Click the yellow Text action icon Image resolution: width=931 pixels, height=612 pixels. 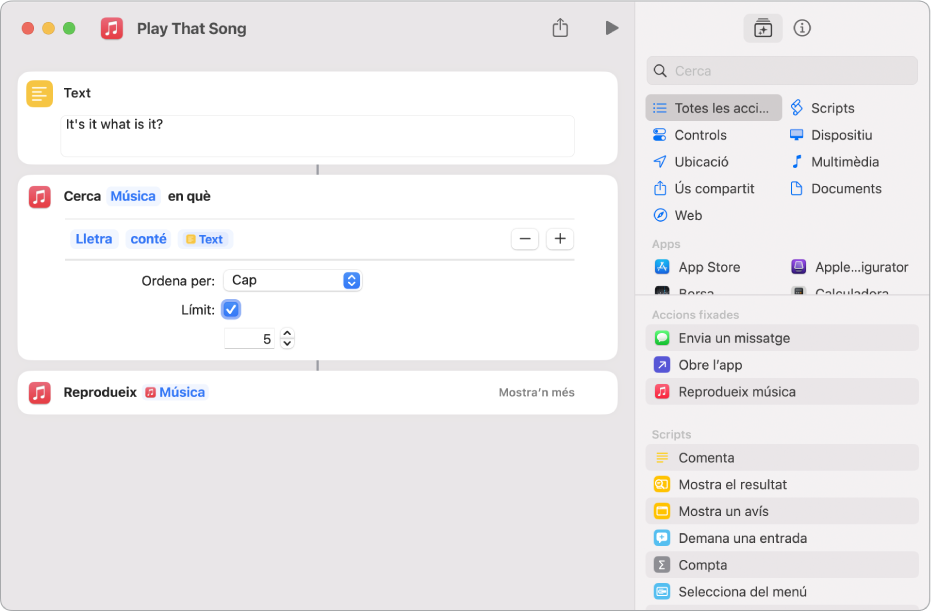(39, 93)
